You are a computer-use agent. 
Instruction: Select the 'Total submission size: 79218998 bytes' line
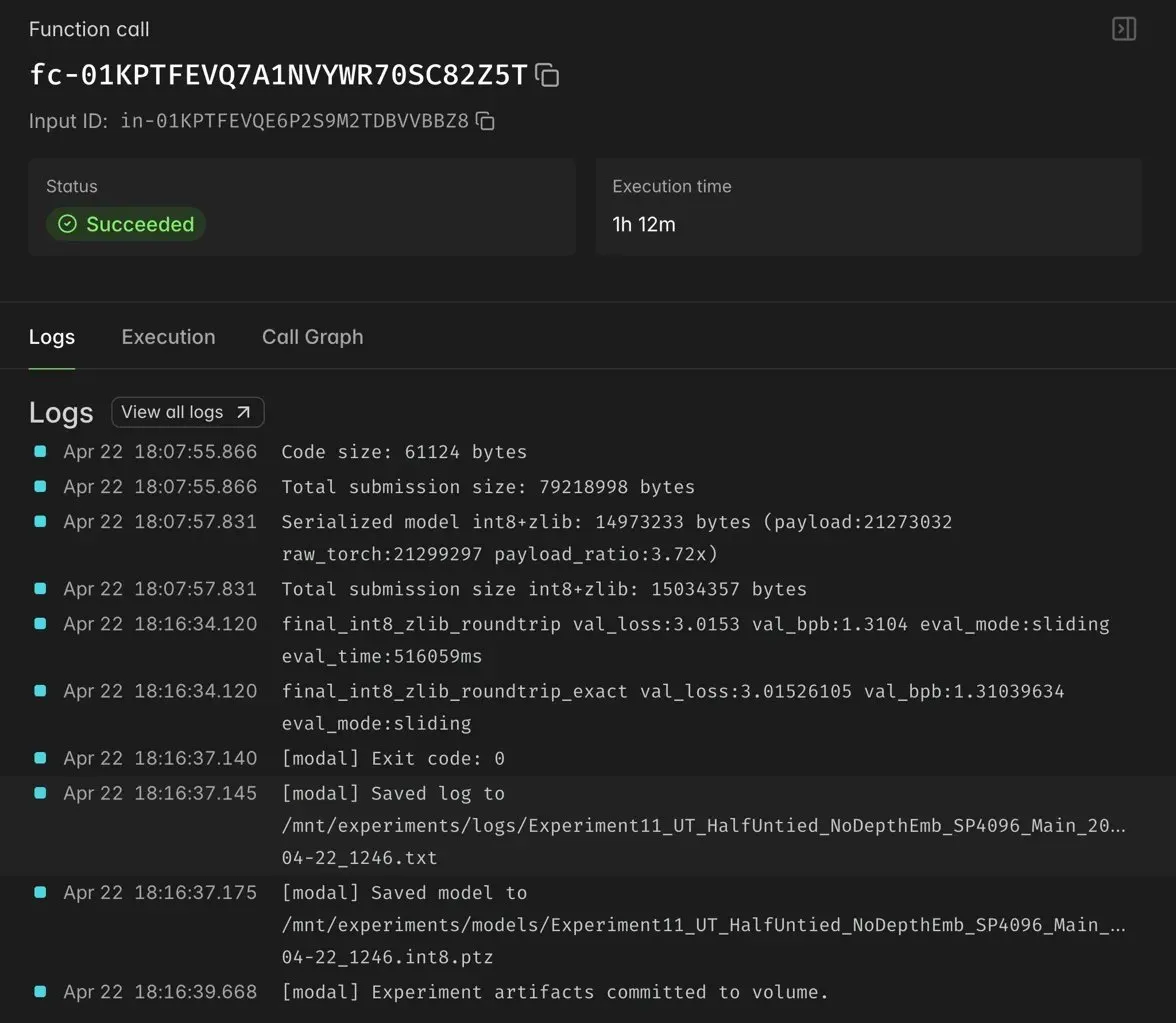(x=588, y=486)
